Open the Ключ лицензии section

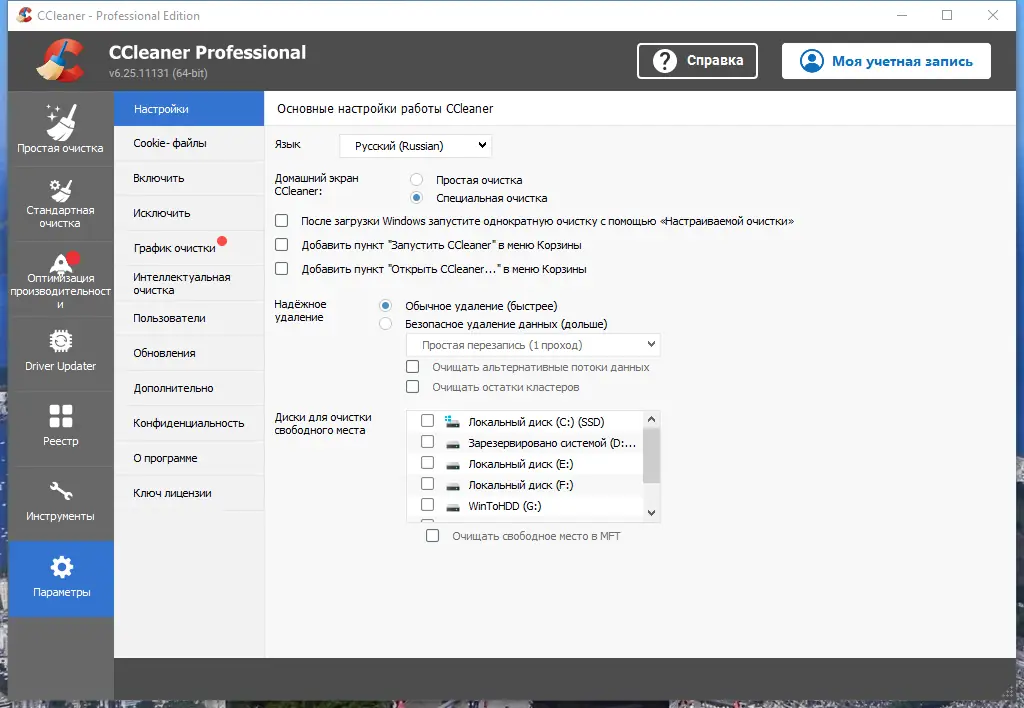[189, 493]
